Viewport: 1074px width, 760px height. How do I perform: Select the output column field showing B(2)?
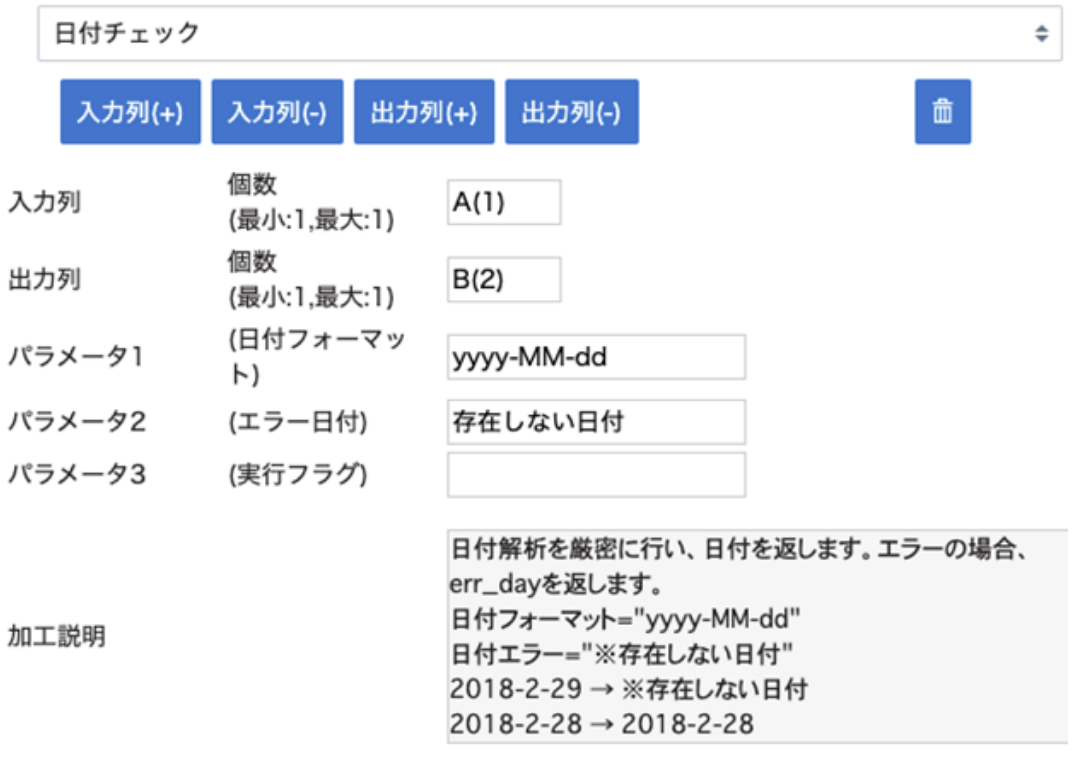(504, 279)
